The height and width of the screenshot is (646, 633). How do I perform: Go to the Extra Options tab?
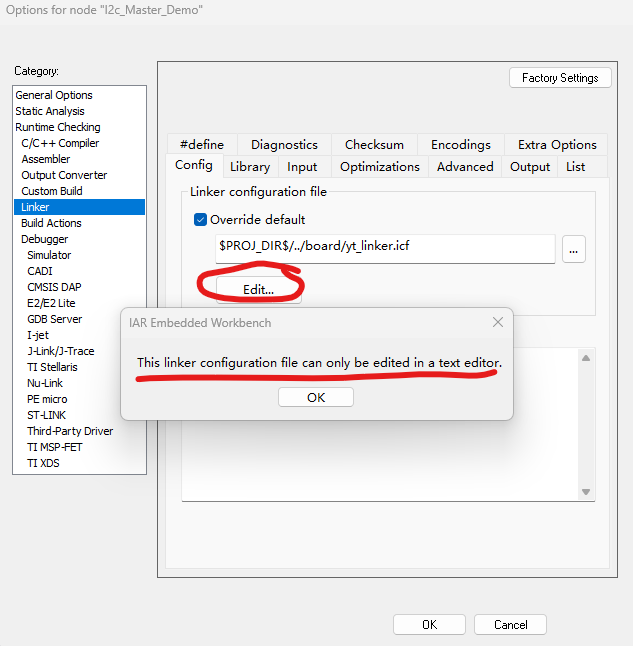point(556,145)
